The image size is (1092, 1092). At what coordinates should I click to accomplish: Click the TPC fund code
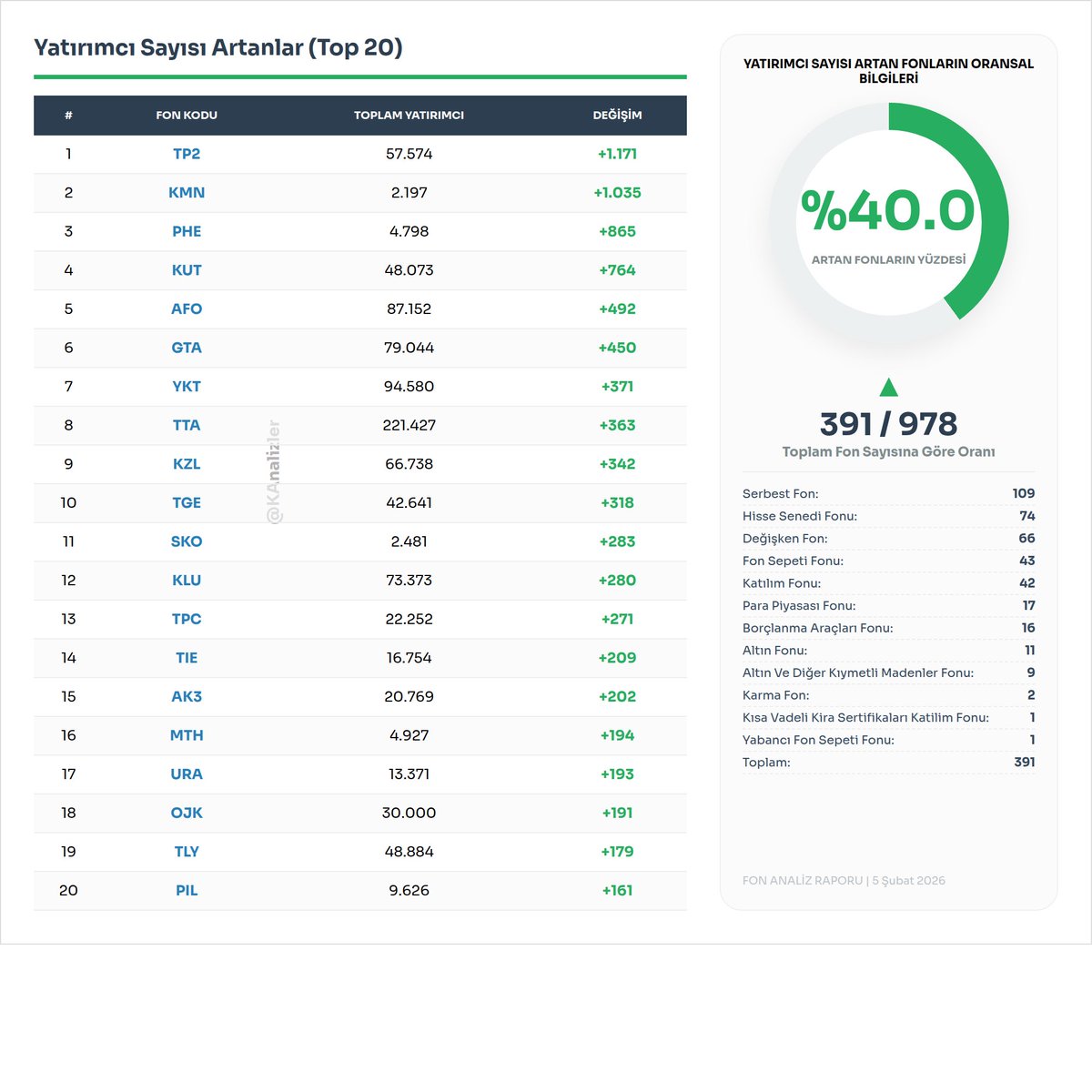(x=187, y=619)
